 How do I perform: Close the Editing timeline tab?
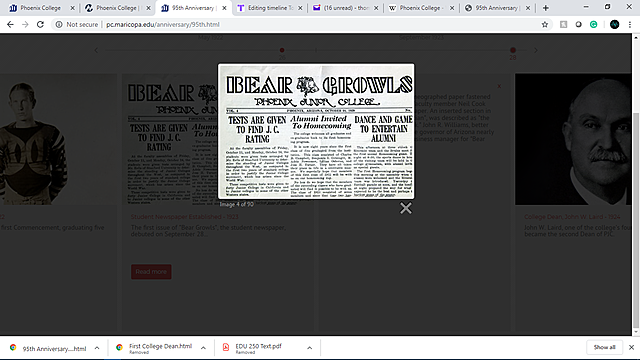coord(300,8)
